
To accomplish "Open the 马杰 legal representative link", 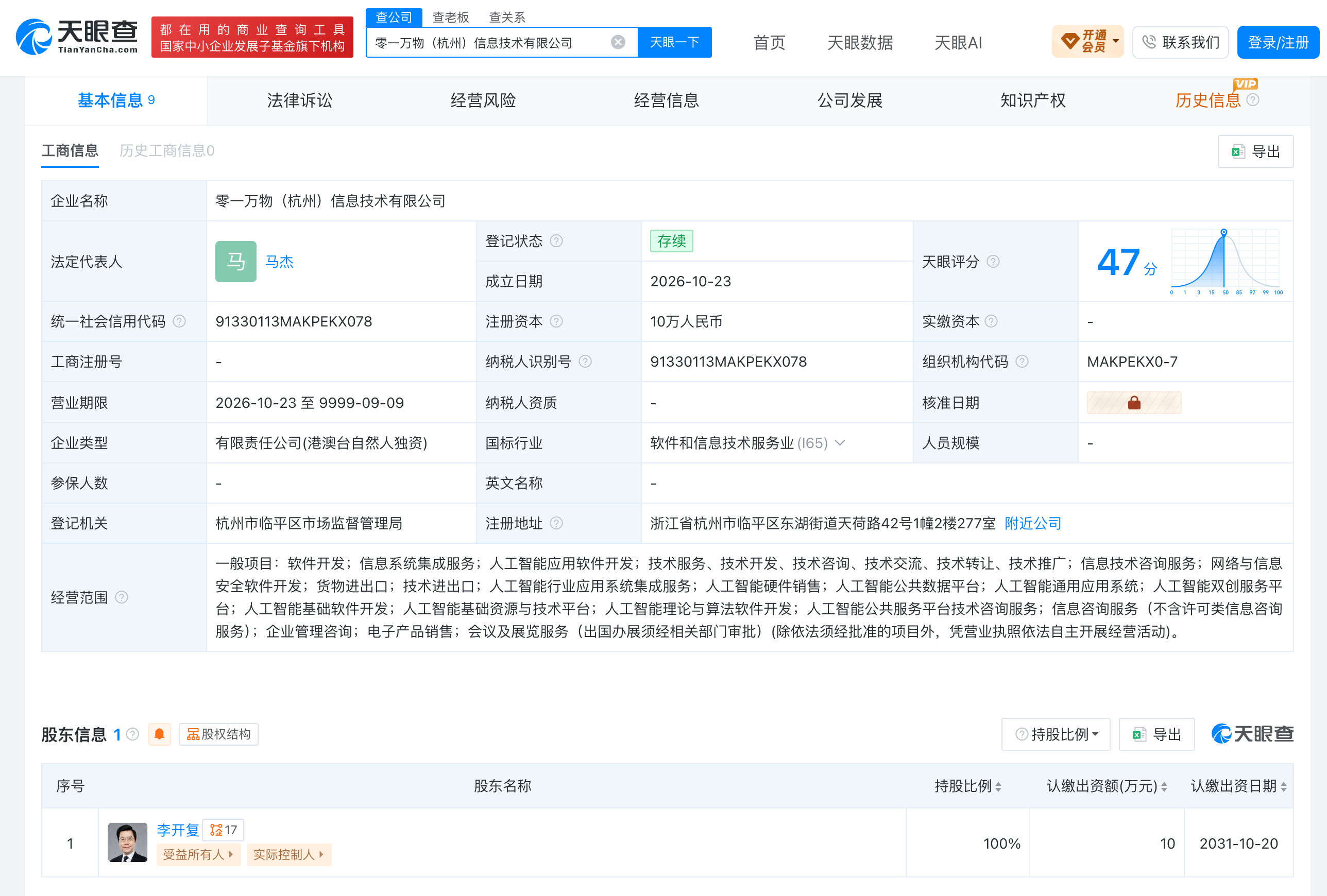I will 279,262.
